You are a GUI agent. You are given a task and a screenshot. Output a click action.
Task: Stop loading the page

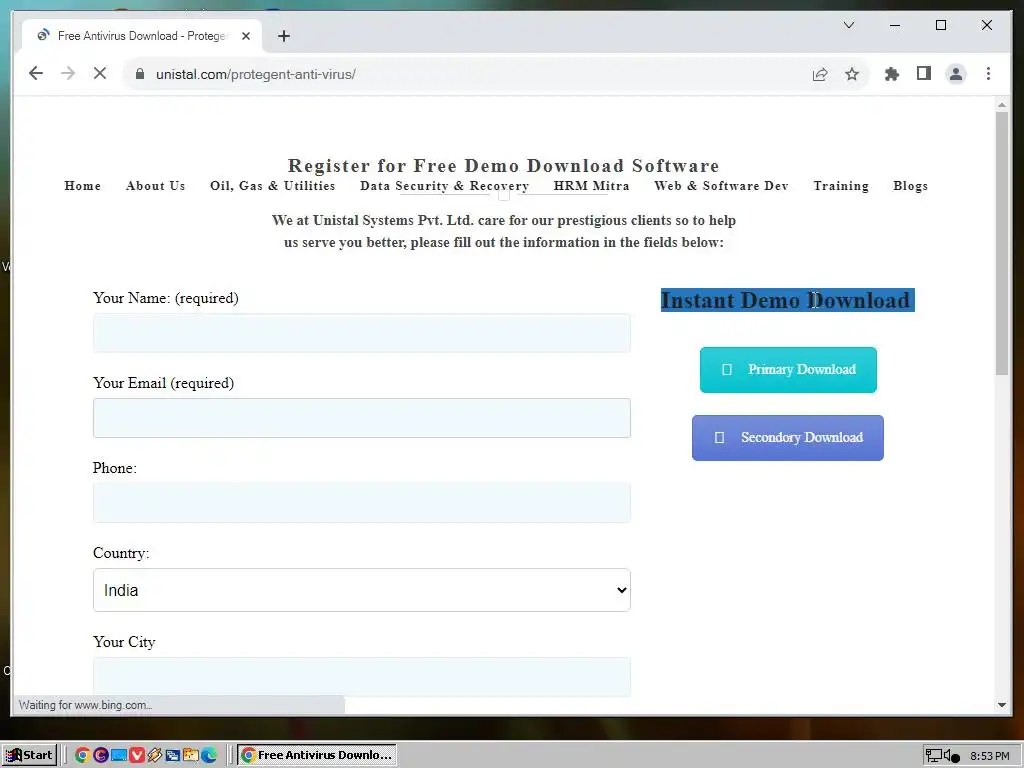click(100, 74)
